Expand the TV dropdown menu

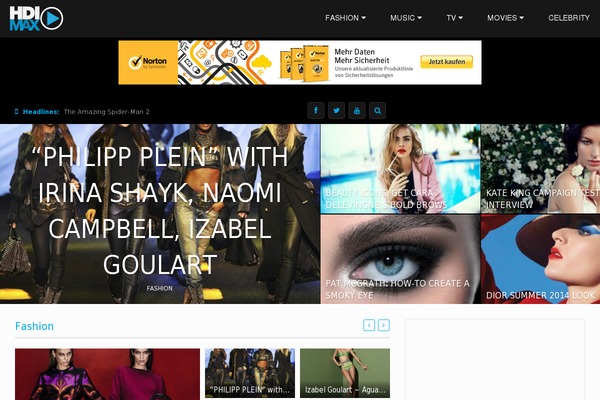[x=454, y=18]
